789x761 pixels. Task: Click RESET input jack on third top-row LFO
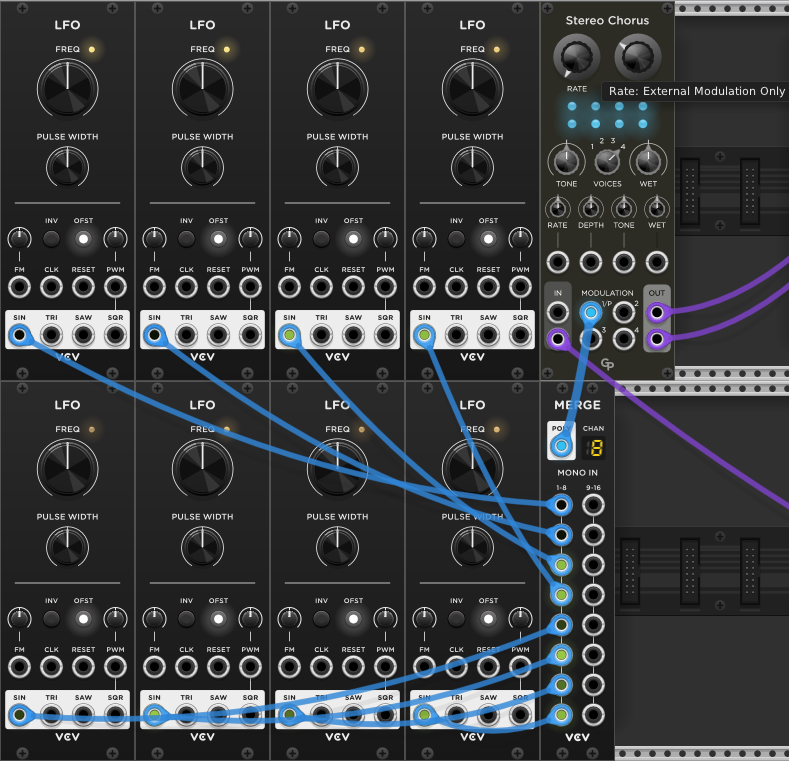(x=353, y=287)
